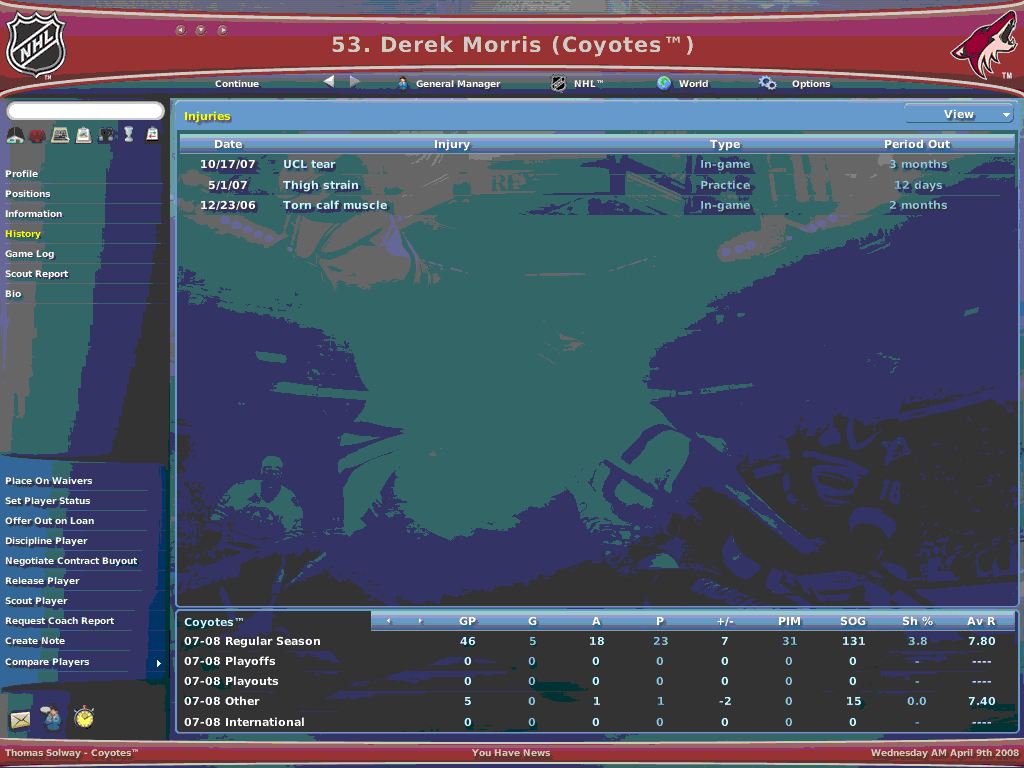Open the home screen house icon
The image size is (1024, 768).
15,135
